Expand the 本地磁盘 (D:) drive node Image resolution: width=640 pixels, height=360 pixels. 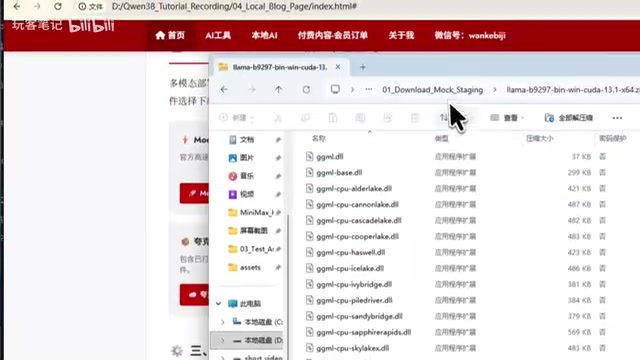tap(222, 340)
